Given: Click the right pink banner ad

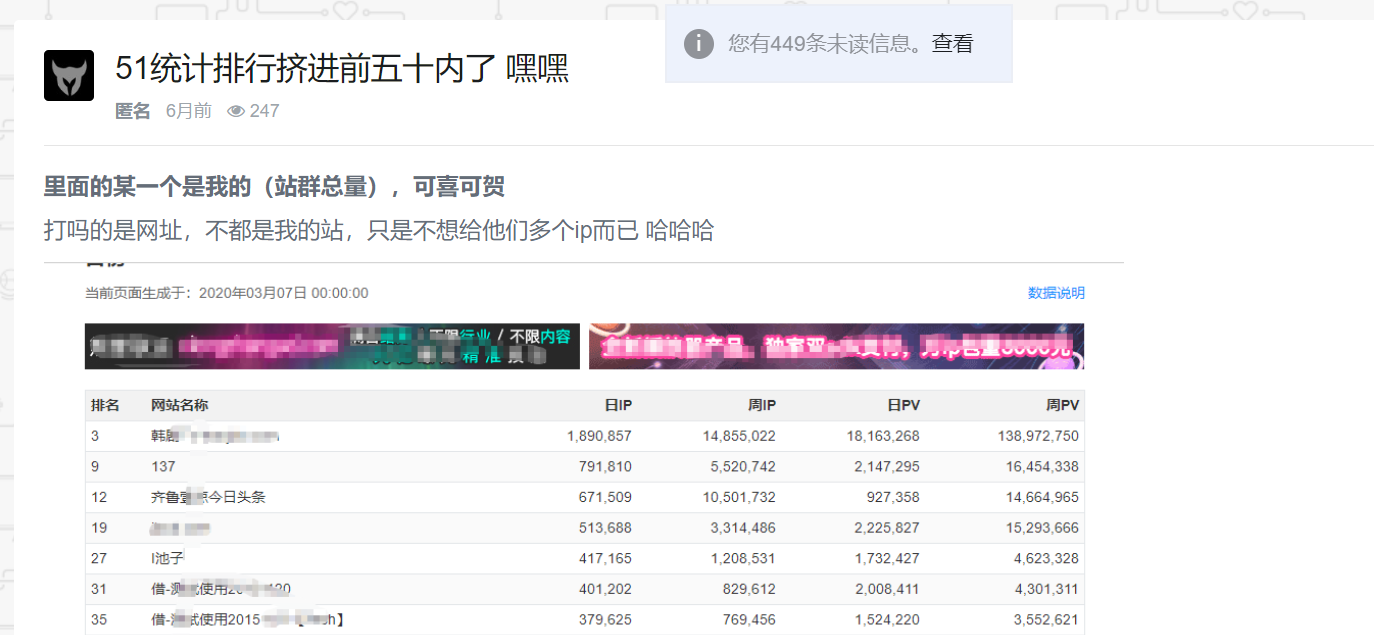Looking at the screenshot, I should click(837, 346).
